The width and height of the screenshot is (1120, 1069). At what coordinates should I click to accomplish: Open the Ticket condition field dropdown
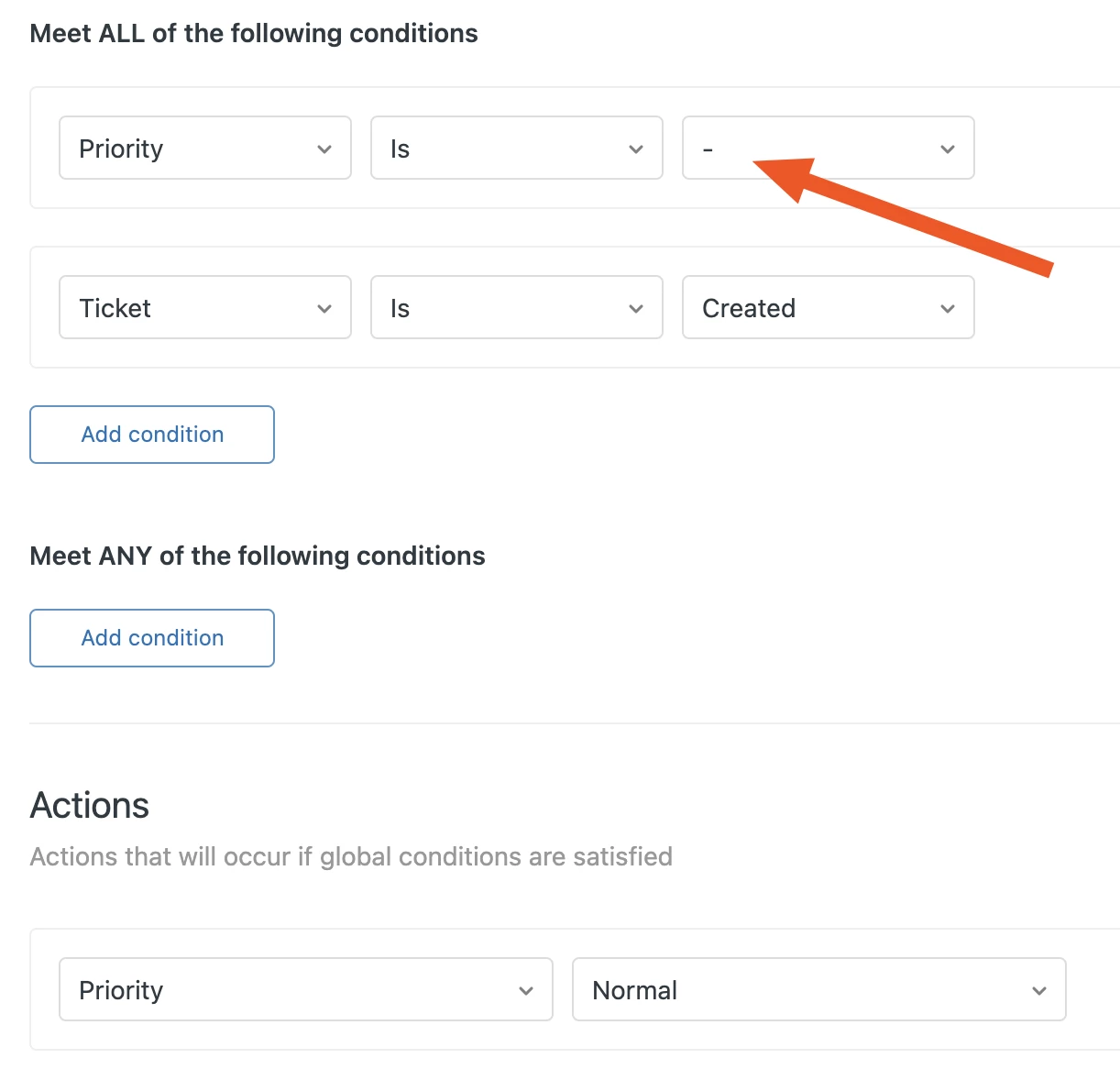(x=192, y=308)
